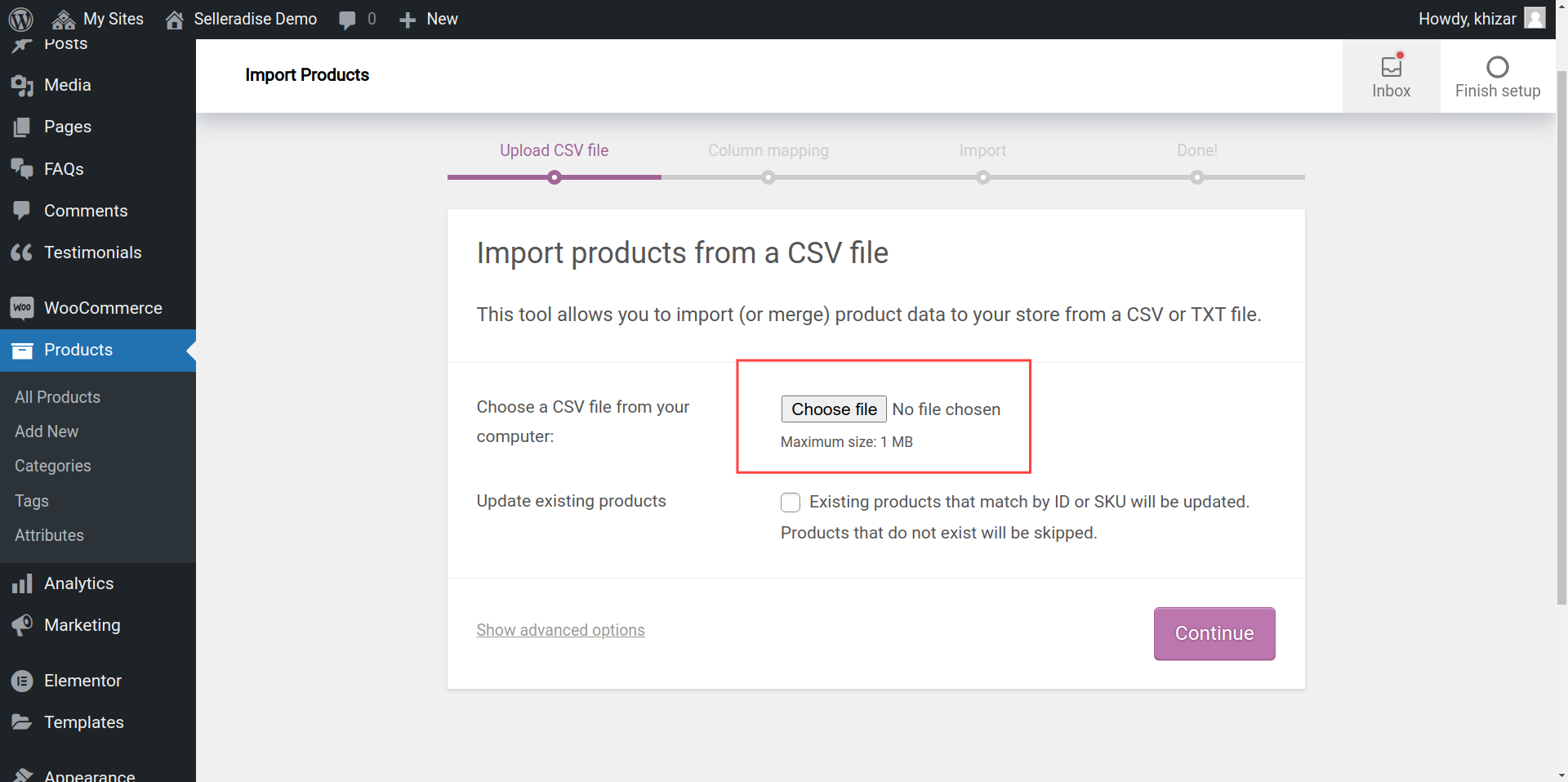This screenshot has width=1568, height=782.
Task: Click the Finish setup circle icon
Action: pos(1497,67)
